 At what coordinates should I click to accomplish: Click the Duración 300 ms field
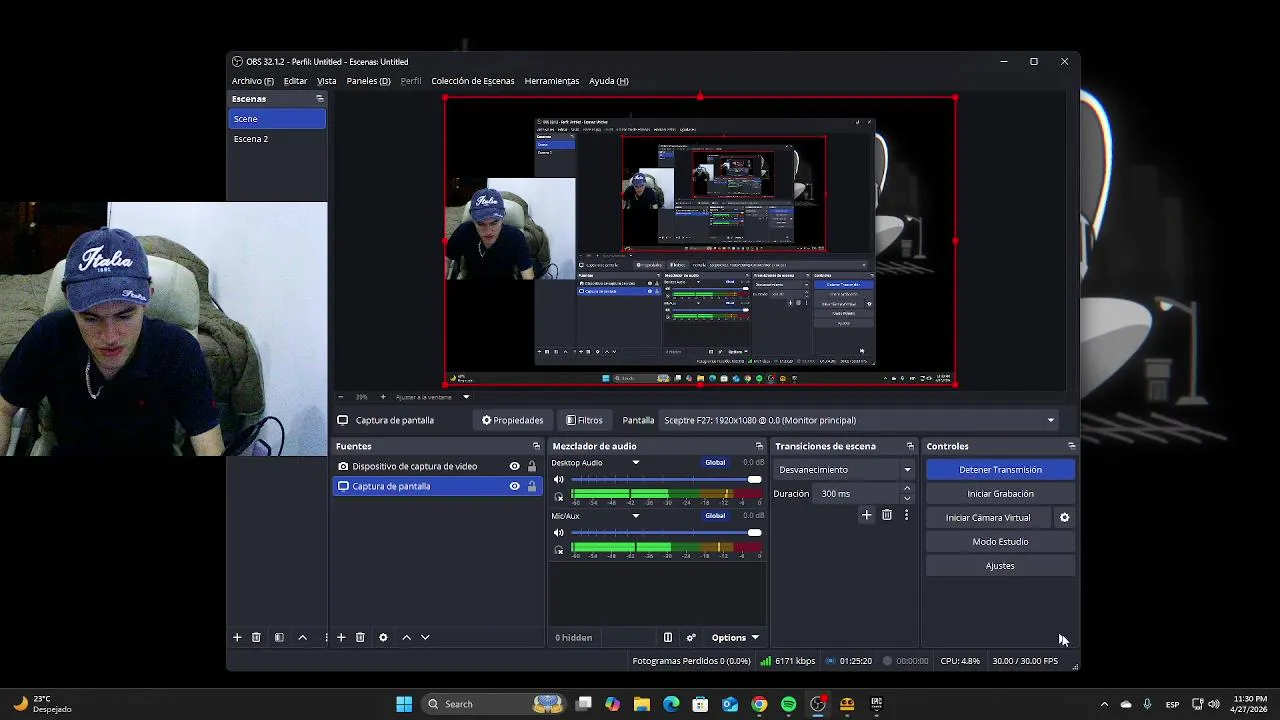tap(858, 494)
